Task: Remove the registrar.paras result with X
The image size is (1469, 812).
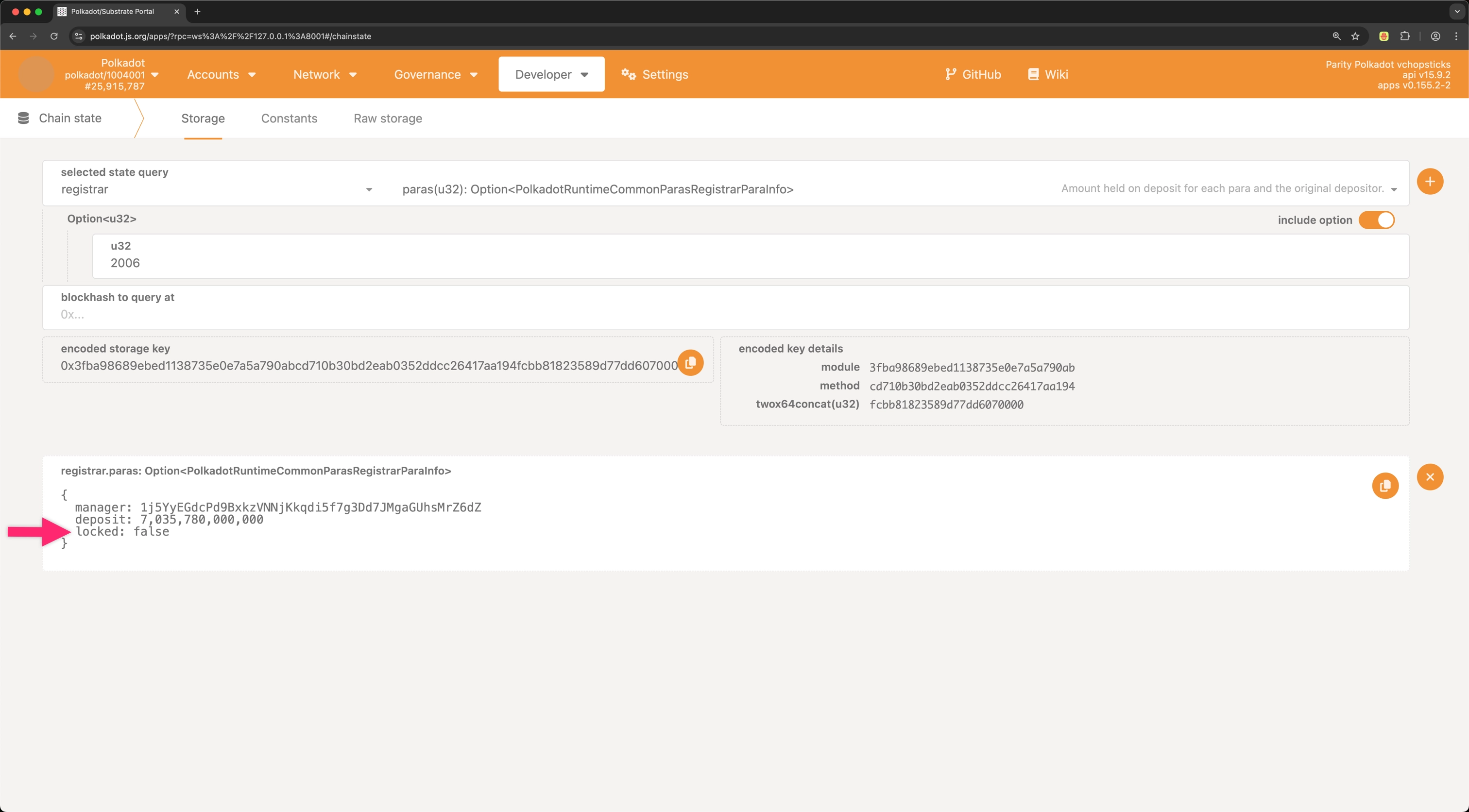Action: click(x=1430, y=477)
